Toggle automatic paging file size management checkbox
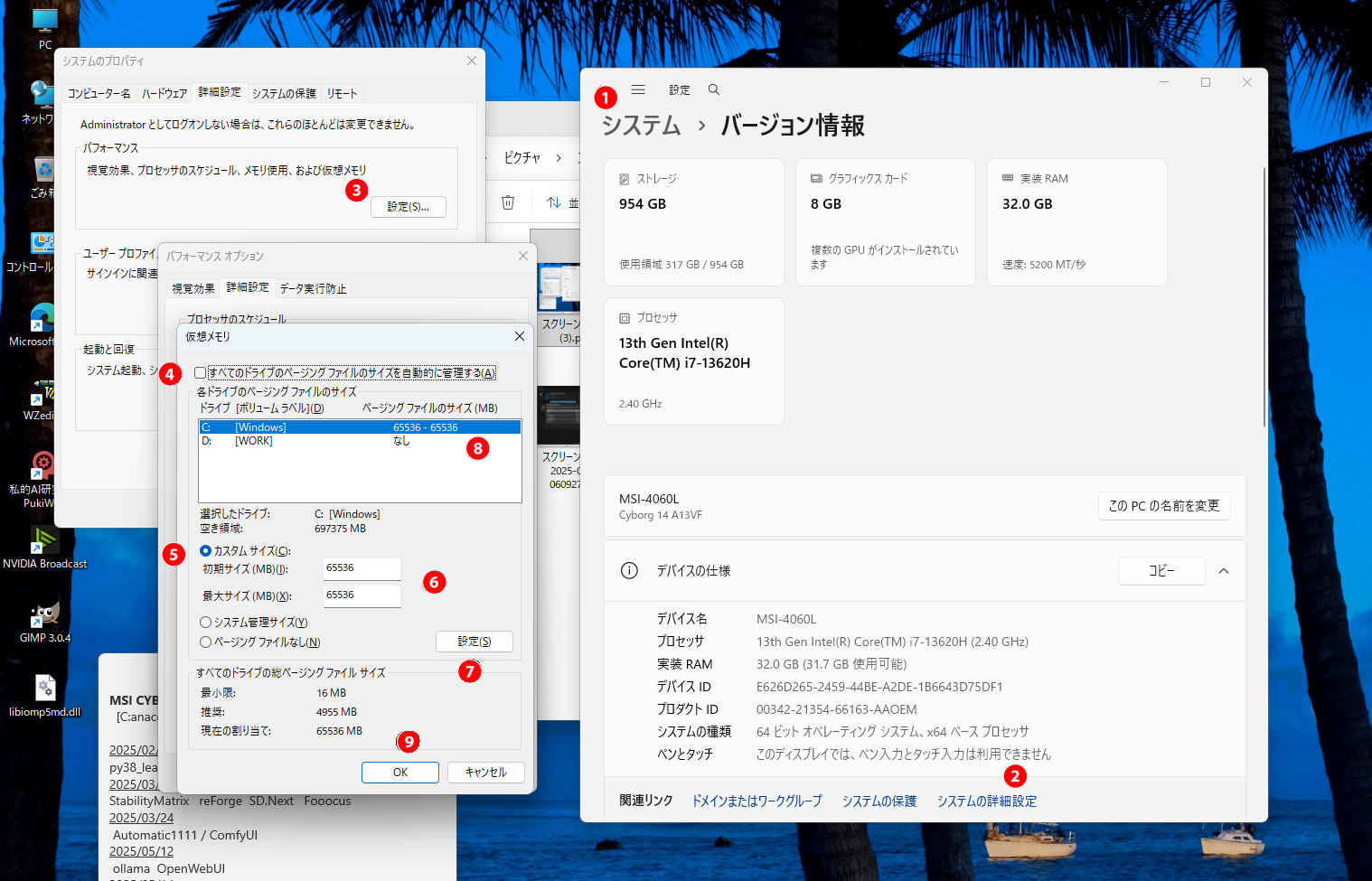This screenshot has height=881, width=1372. [x=201, y=373]
